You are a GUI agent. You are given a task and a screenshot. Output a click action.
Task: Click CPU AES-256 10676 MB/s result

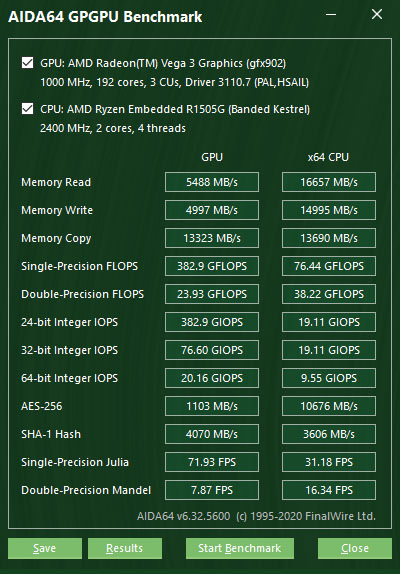click(329, 406)
